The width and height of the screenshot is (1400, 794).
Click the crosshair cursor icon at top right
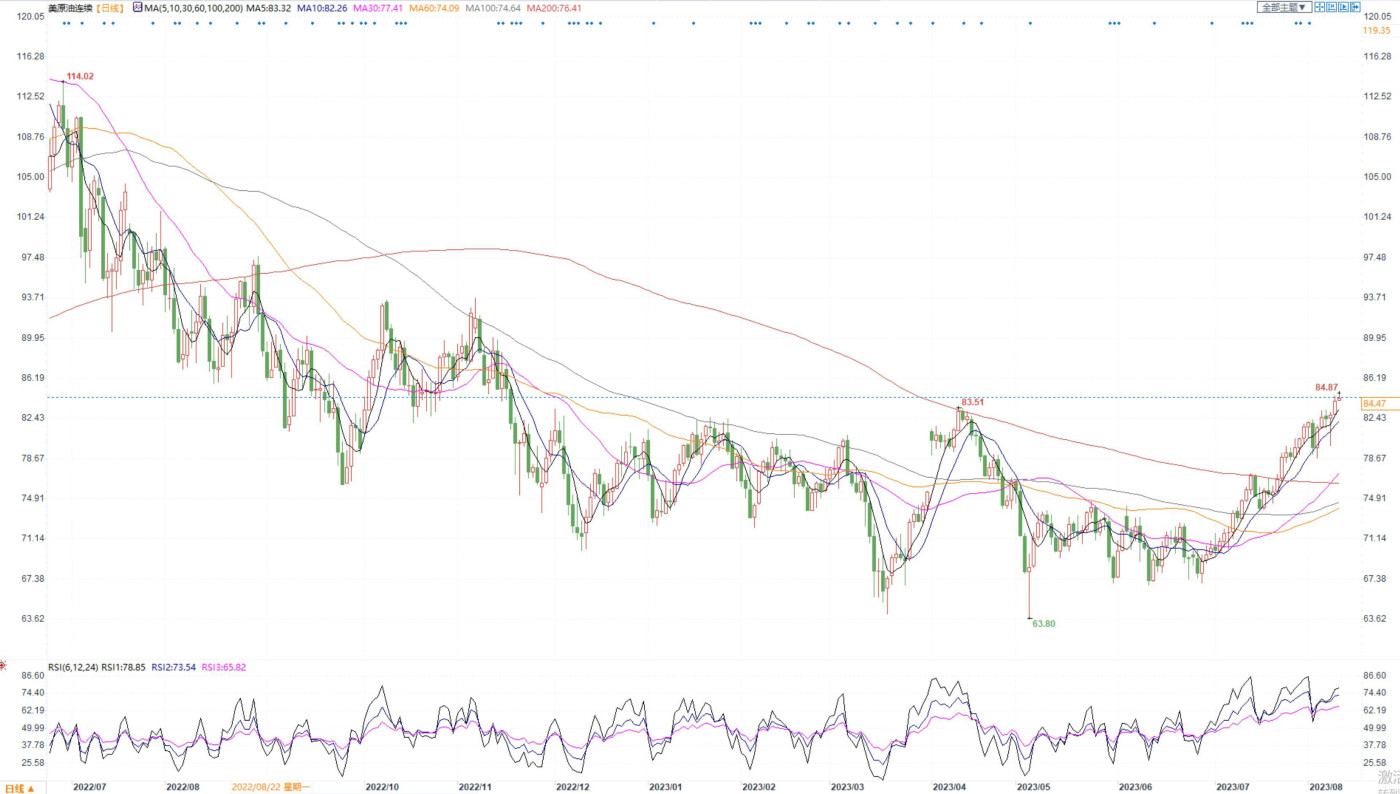[1319, 7]
